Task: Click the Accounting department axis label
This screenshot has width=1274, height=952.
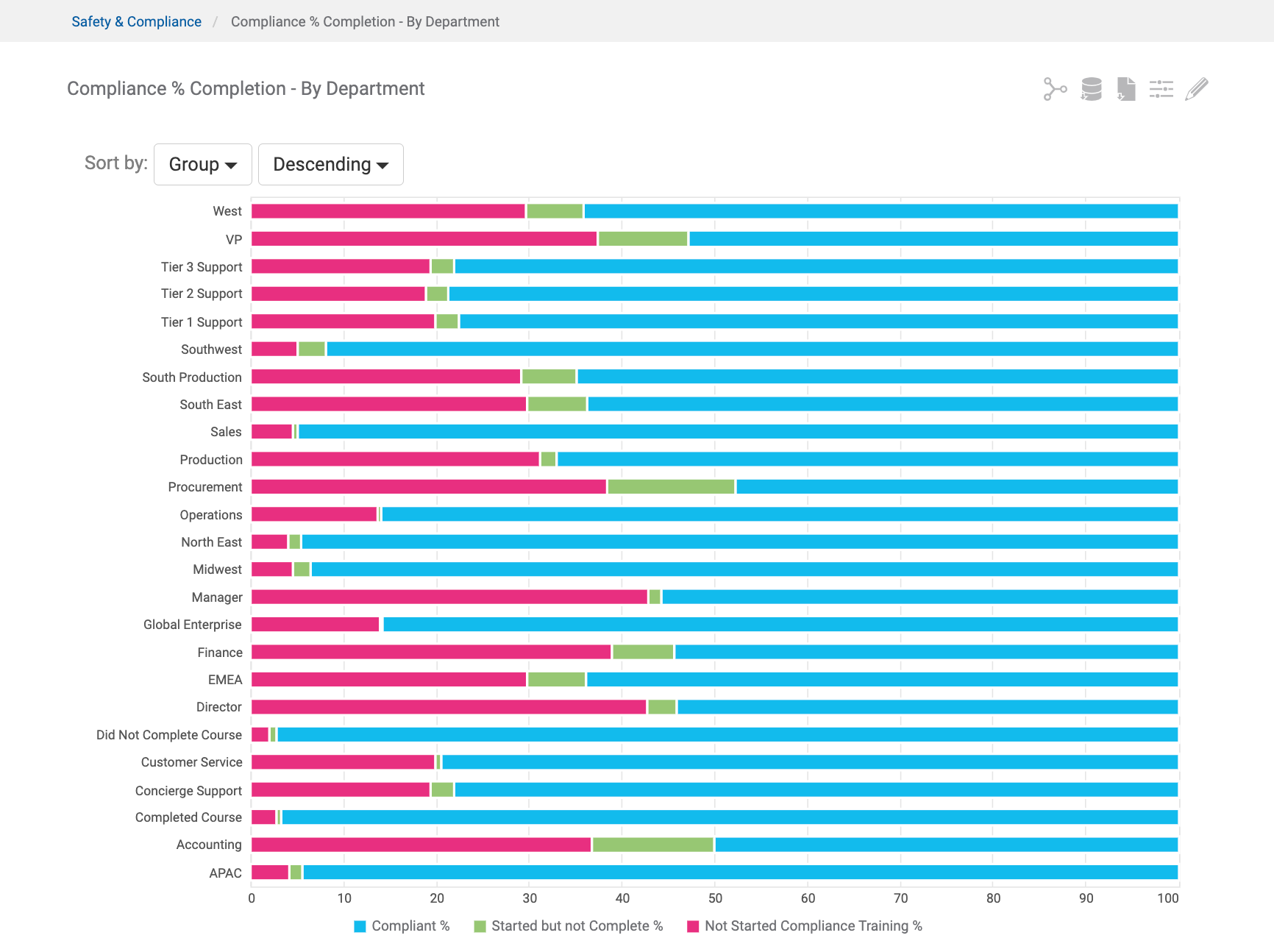Action: tap(208, 845)
